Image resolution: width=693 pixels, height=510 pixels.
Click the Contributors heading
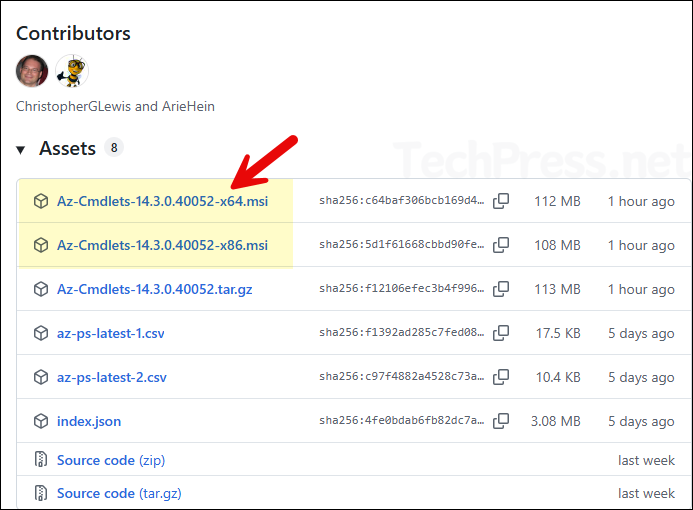[x=73, y=34]
